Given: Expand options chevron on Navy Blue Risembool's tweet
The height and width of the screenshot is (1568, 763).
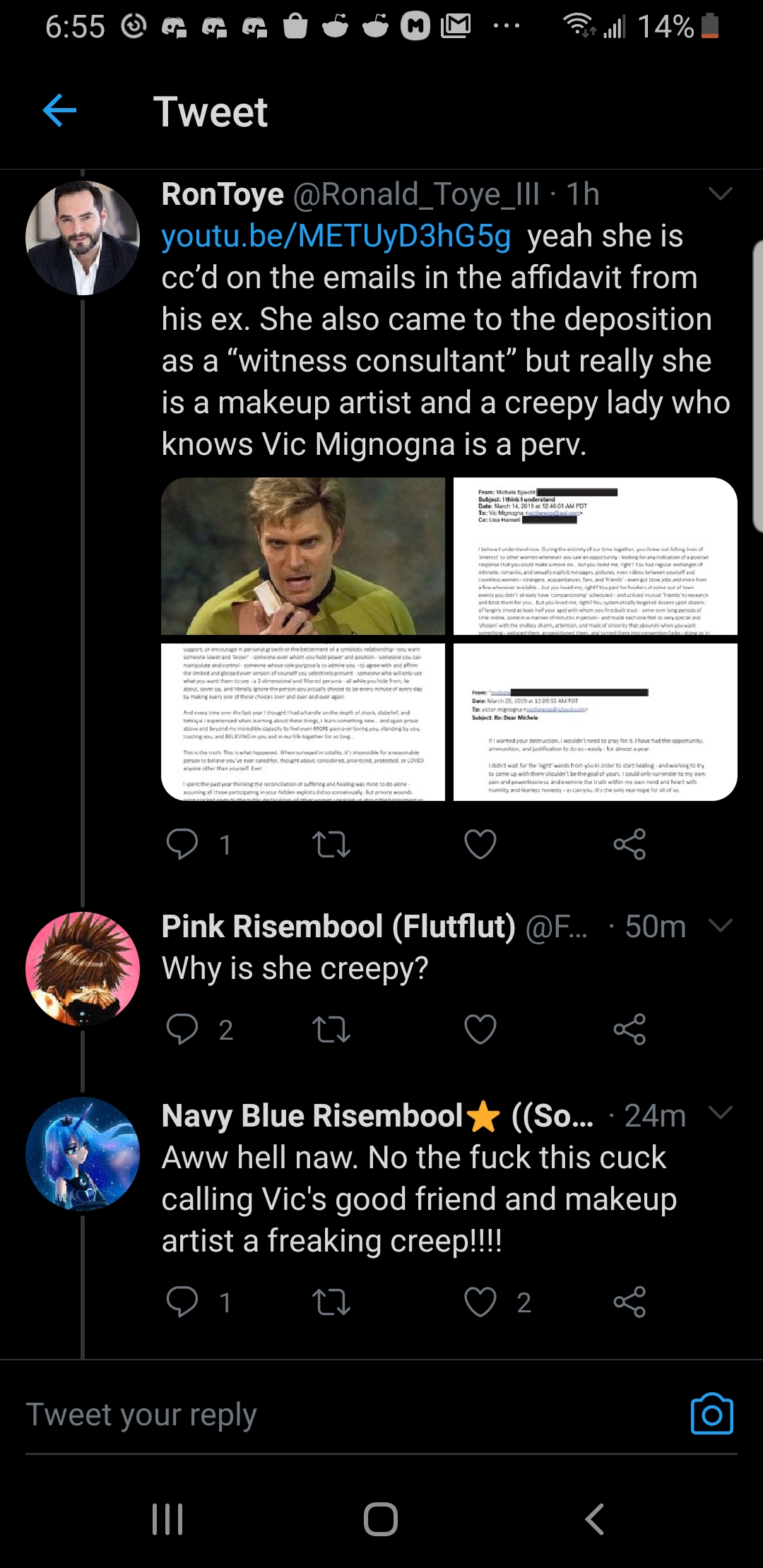Looking at the screenshot, I should (720, 1113).
